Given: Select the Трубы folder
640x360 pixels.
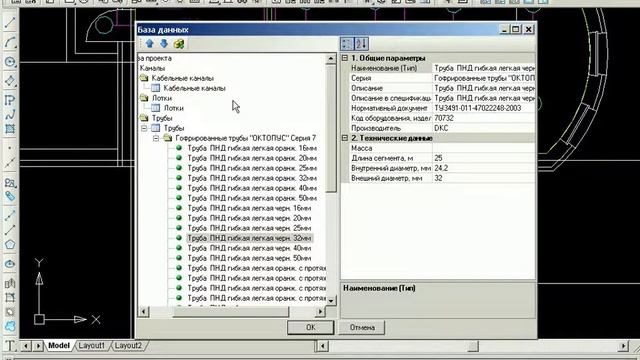Looking at the screenshot, I should [x=162, y=118].
